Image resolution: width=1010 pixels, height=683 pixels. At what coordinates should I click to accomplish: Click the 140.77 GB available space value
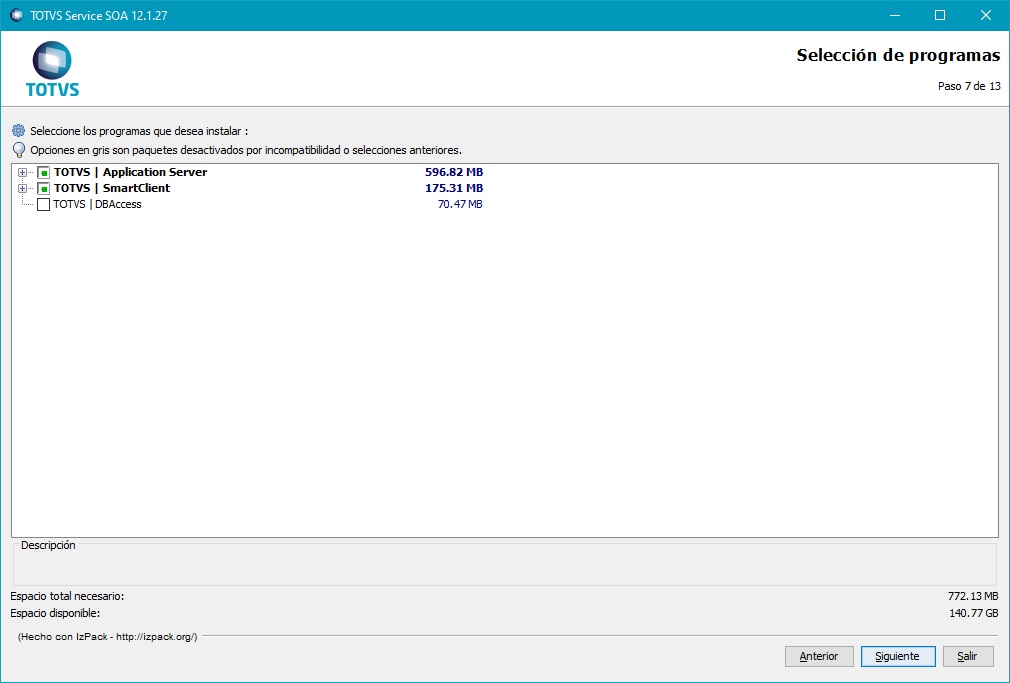click(x=974, y=613)
